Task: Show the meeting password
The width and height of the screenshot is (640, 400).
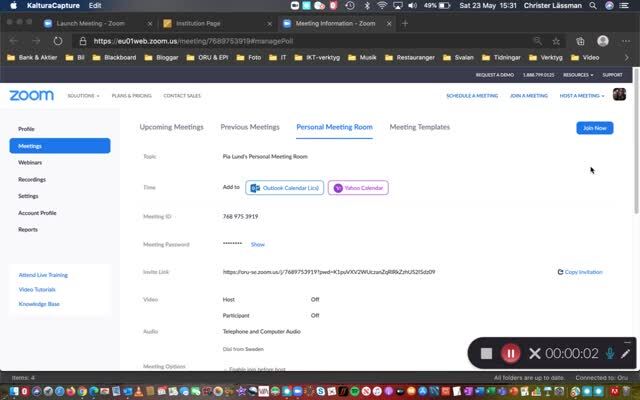Action: [258, 244]
